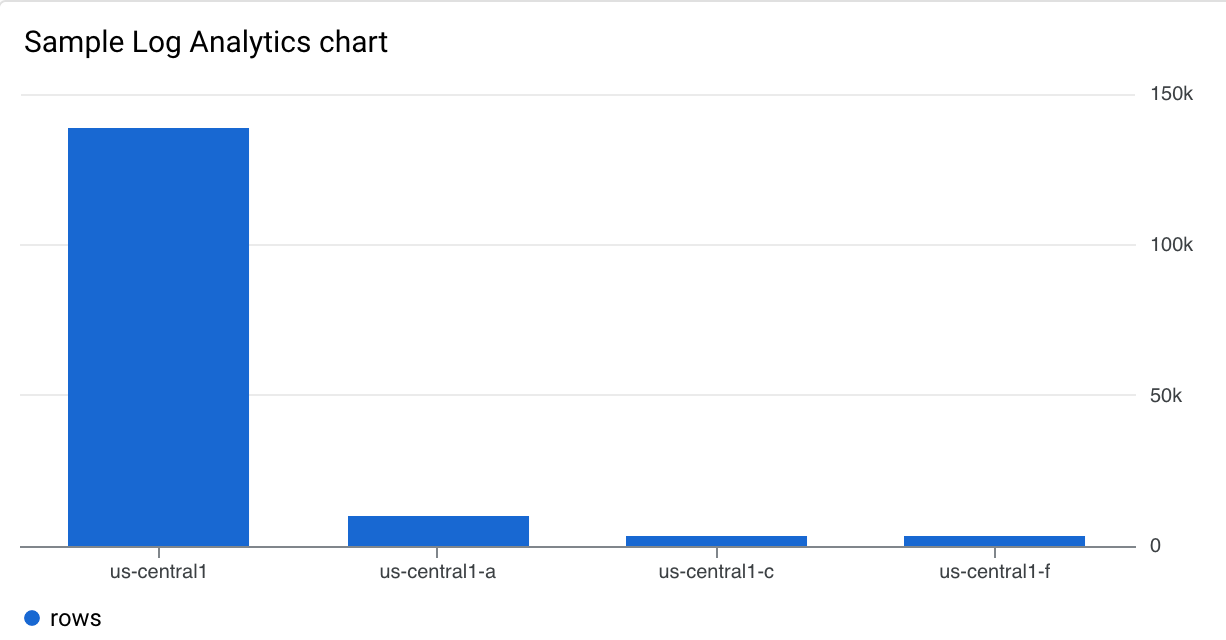Click the "Sample Log Analytics chart" title
Screen dimensions: 1226x640
coord(206,42)
